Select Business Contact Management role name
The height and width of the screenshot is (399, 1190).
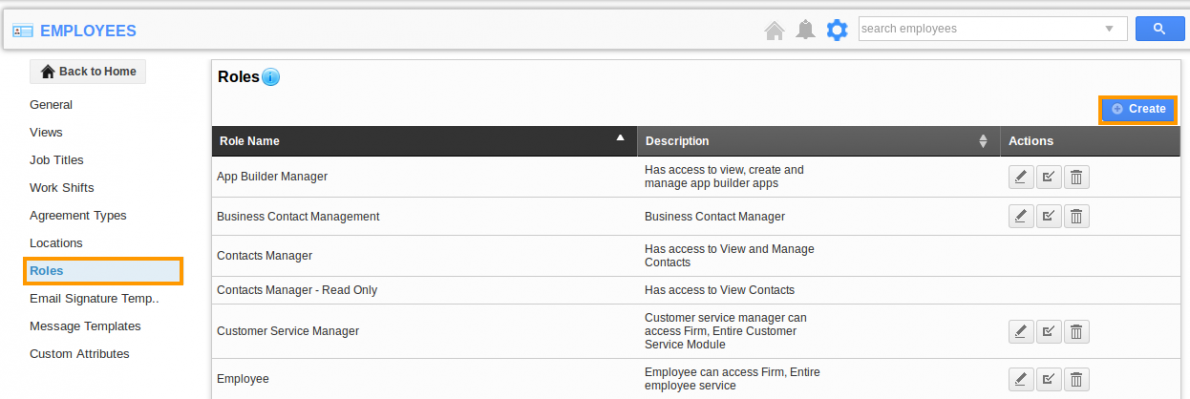[x=298, y=216]
